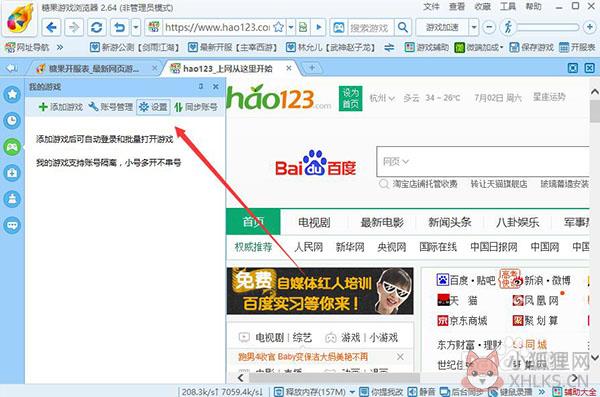This screenshot has height=397, width=600.
Task: Open the 新游公测【剑雨江湖】 link
Action: point(135,47)
